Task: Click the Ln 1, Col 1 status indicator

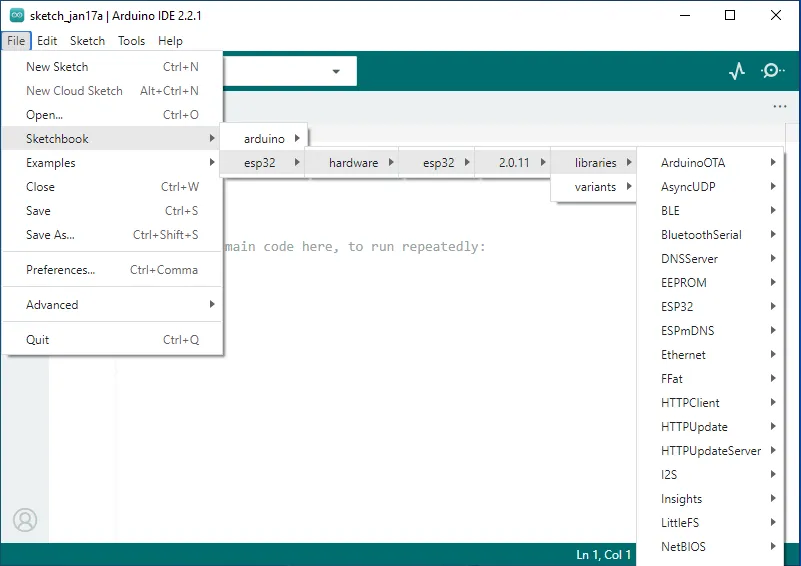Action: [604, 555]
